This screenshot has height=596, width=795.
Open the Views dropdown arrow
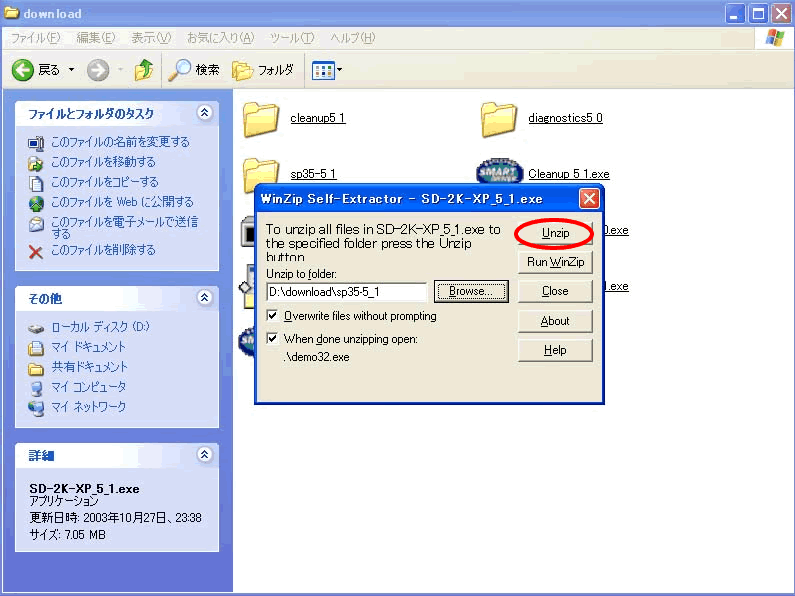tap(340, 70)
